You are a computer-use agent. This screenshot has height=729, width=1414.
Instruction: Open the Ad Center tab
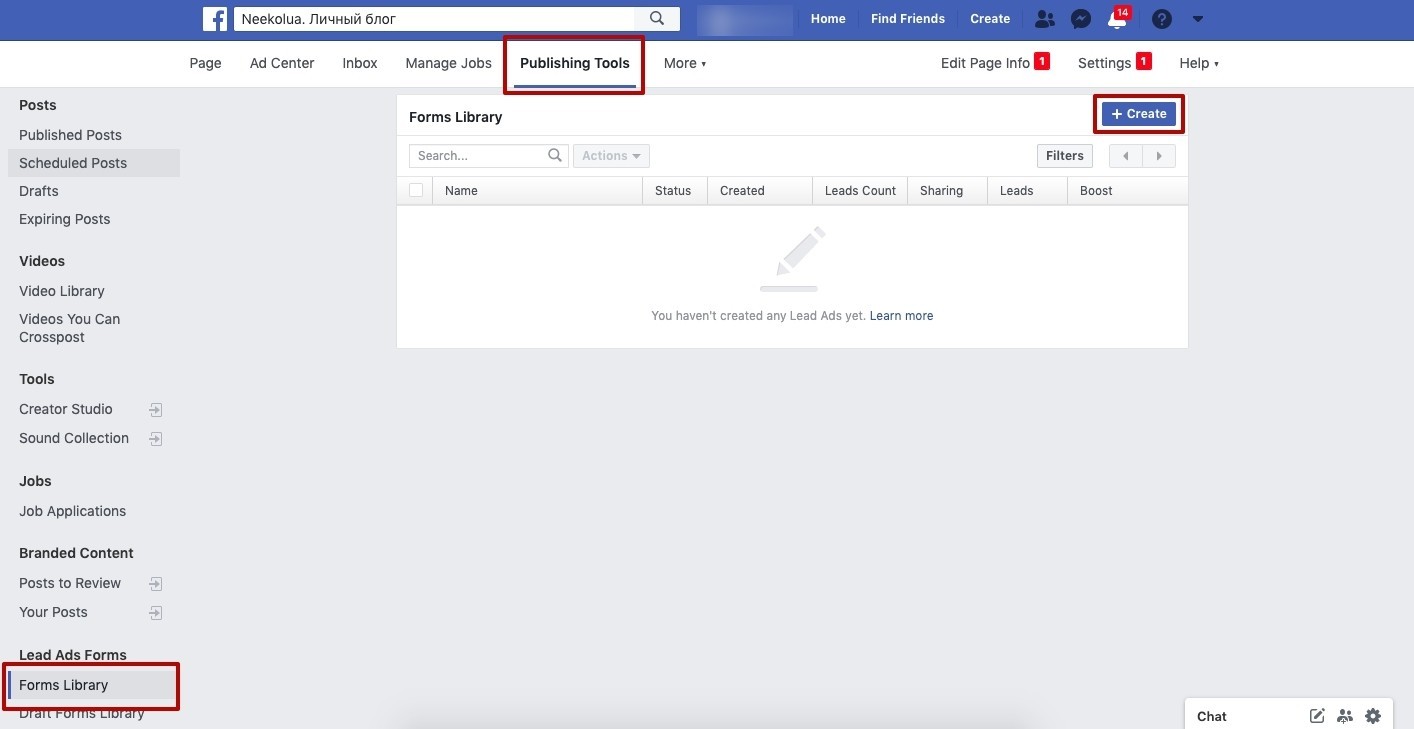282,63
